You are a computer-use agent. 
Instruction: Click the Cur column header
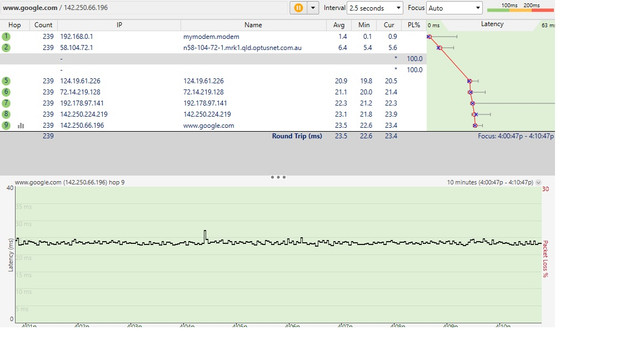389,25
